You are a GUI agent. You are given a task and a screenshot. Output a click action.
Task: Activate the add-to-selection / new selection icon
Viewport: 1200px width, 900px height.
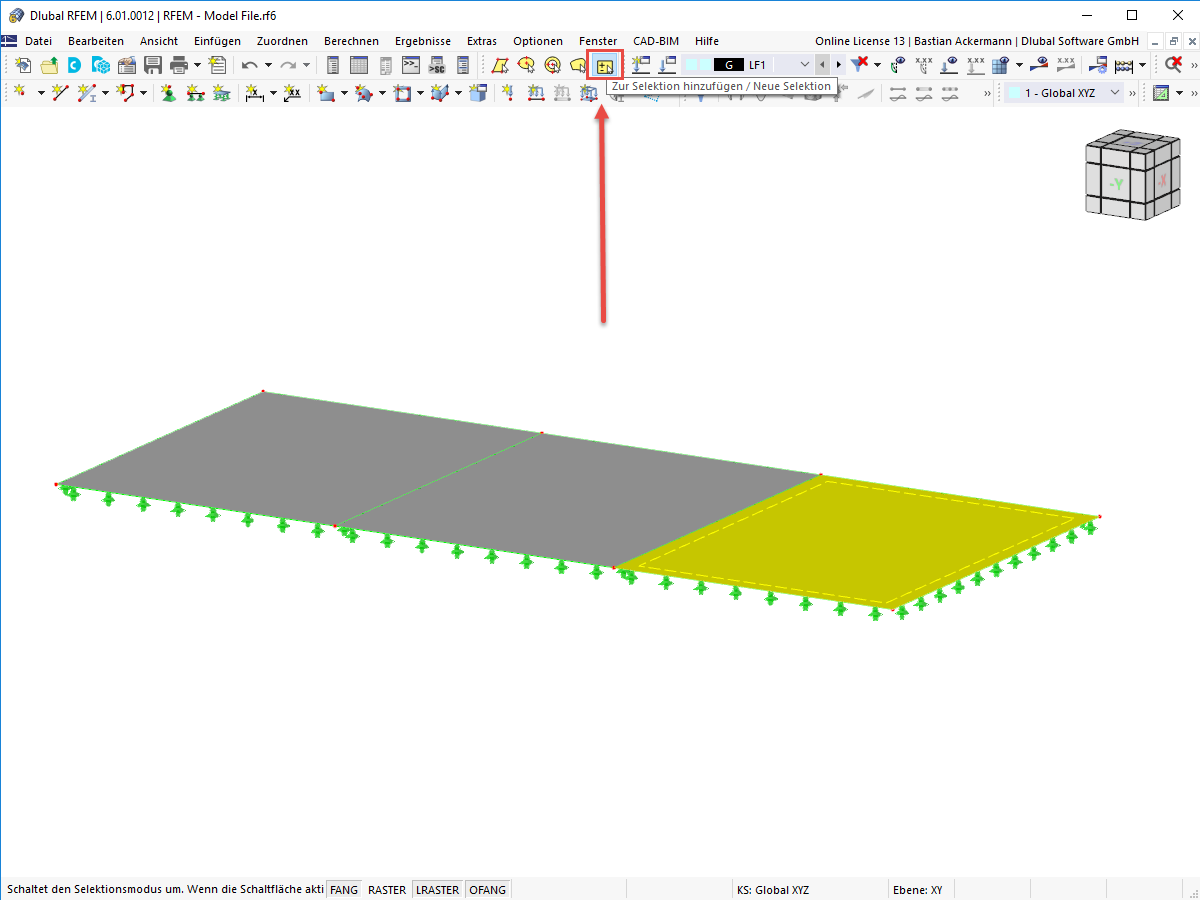point(605,66)
